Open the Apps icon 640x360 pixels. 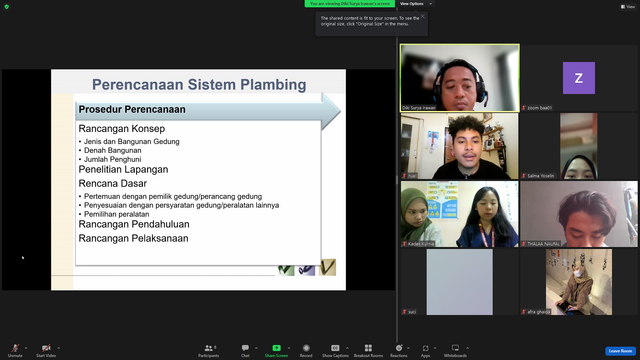[425, 348]
